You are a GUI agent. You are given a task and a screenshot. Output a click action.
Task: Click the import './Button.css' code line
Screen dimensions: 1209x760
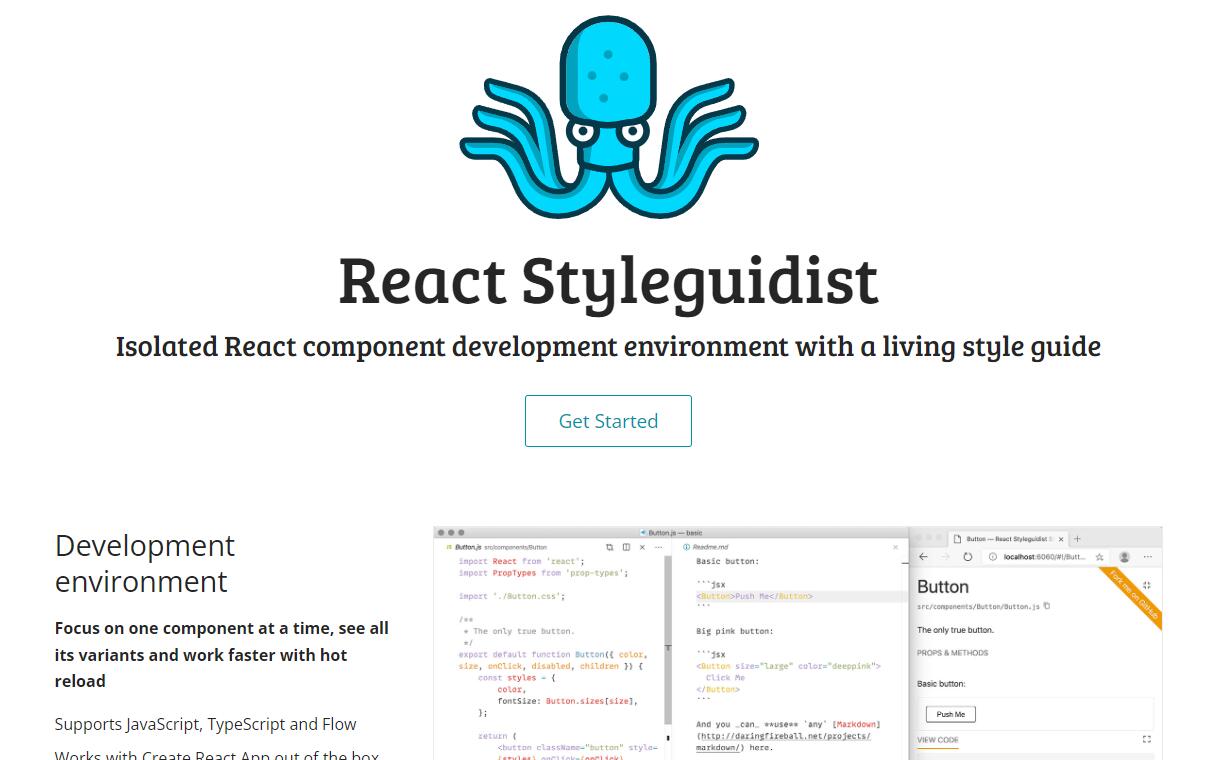tap(512, 596)
